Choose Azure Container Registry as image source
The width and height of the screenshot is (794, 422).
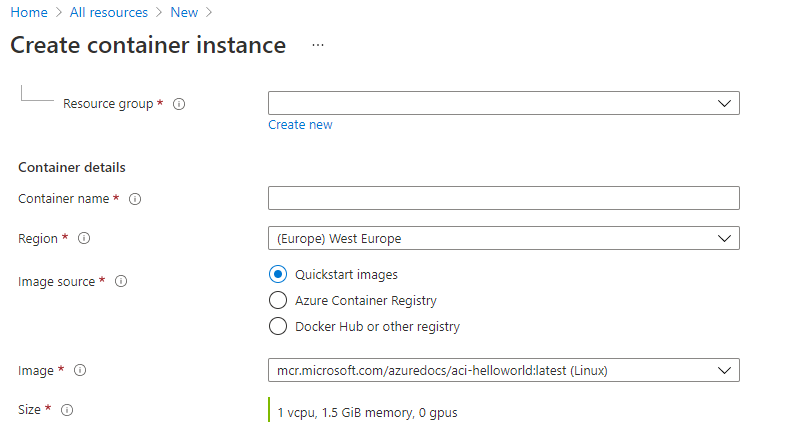[278, 300]
